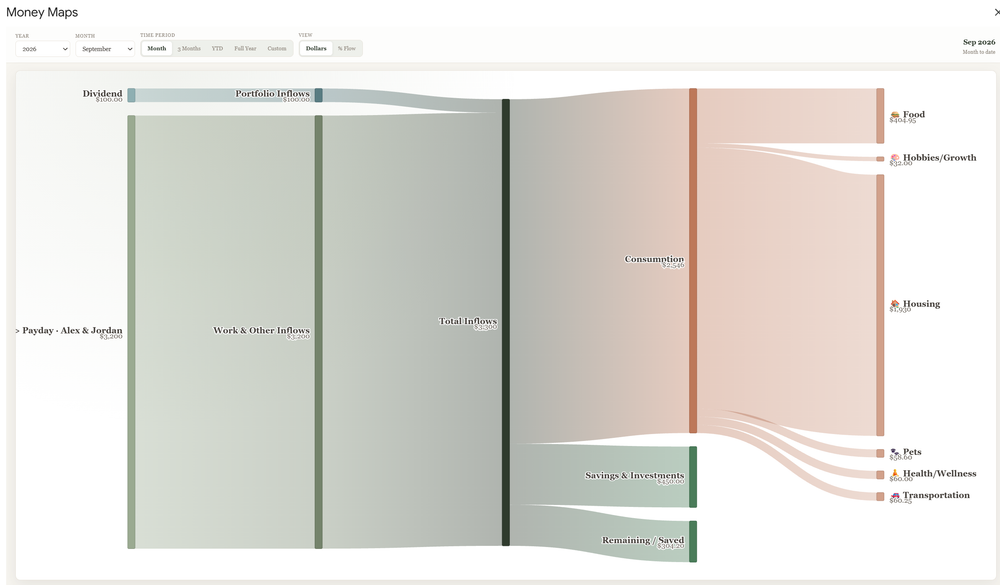This screenshot has width=1000, height=585.
Task: Pick the Custom time period
Action: [x=277, y=48]
